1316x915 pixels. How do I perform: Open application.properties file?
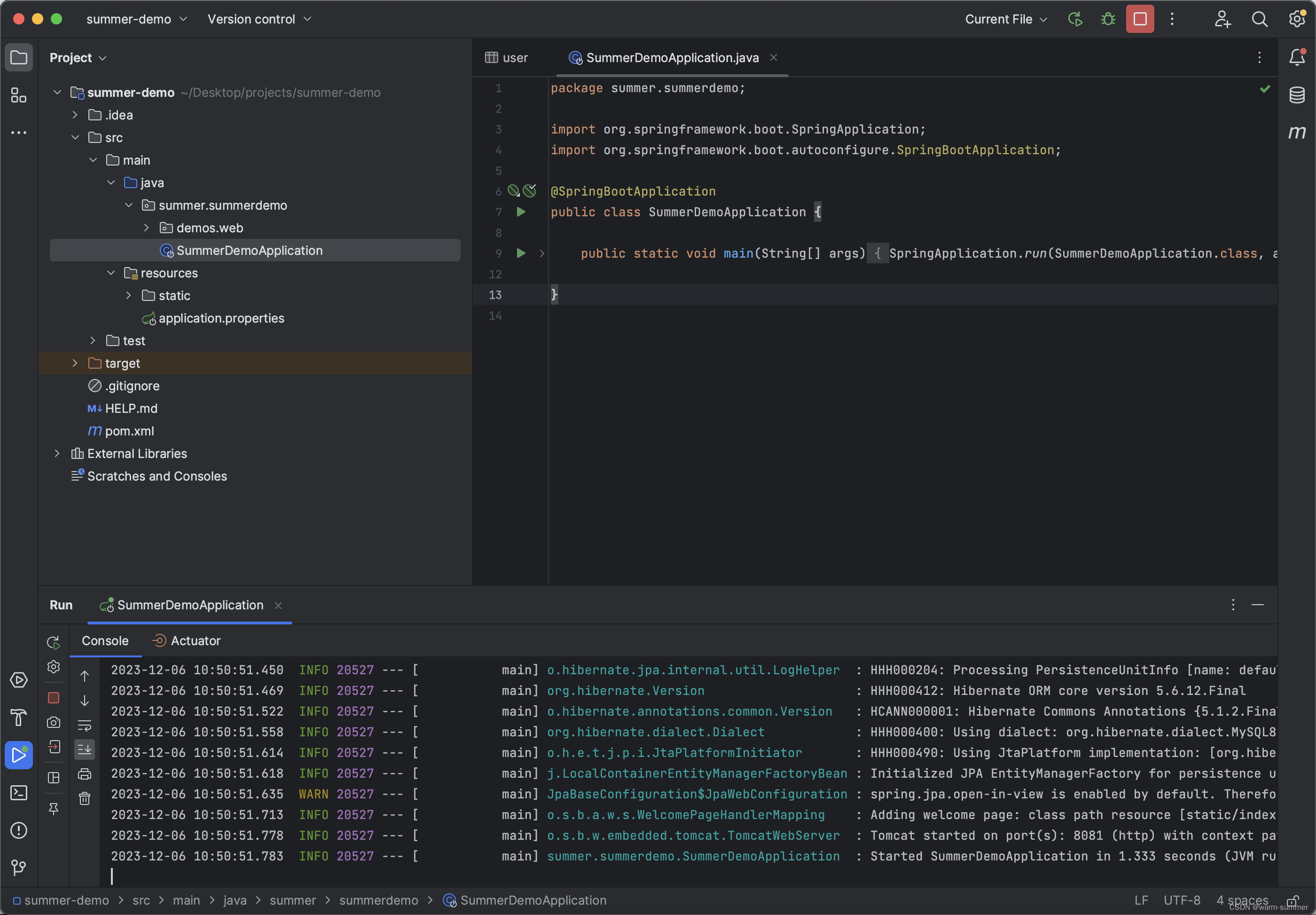(221, 318)
